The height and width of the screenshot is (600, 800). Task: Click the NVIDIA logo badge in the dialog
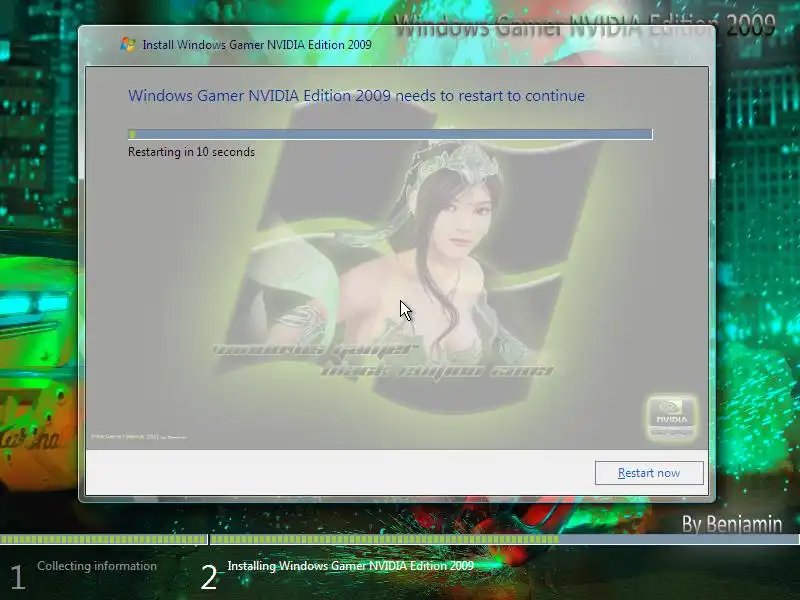(671, 417)
